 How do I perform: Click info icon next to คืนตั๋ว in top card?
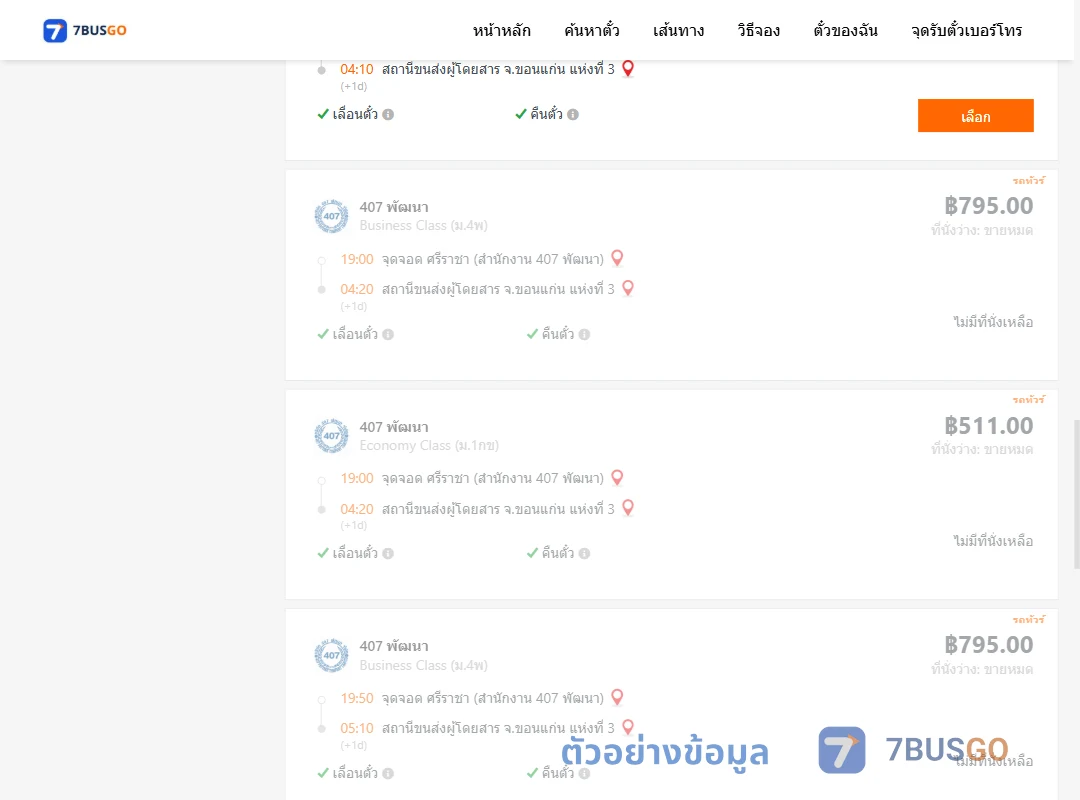point(573,114)
